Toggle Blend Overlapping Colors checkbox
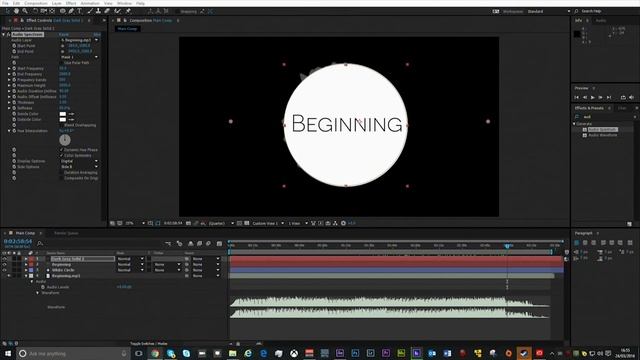The width and height of the screenshot is (640, 360). [x=62, y=125]
